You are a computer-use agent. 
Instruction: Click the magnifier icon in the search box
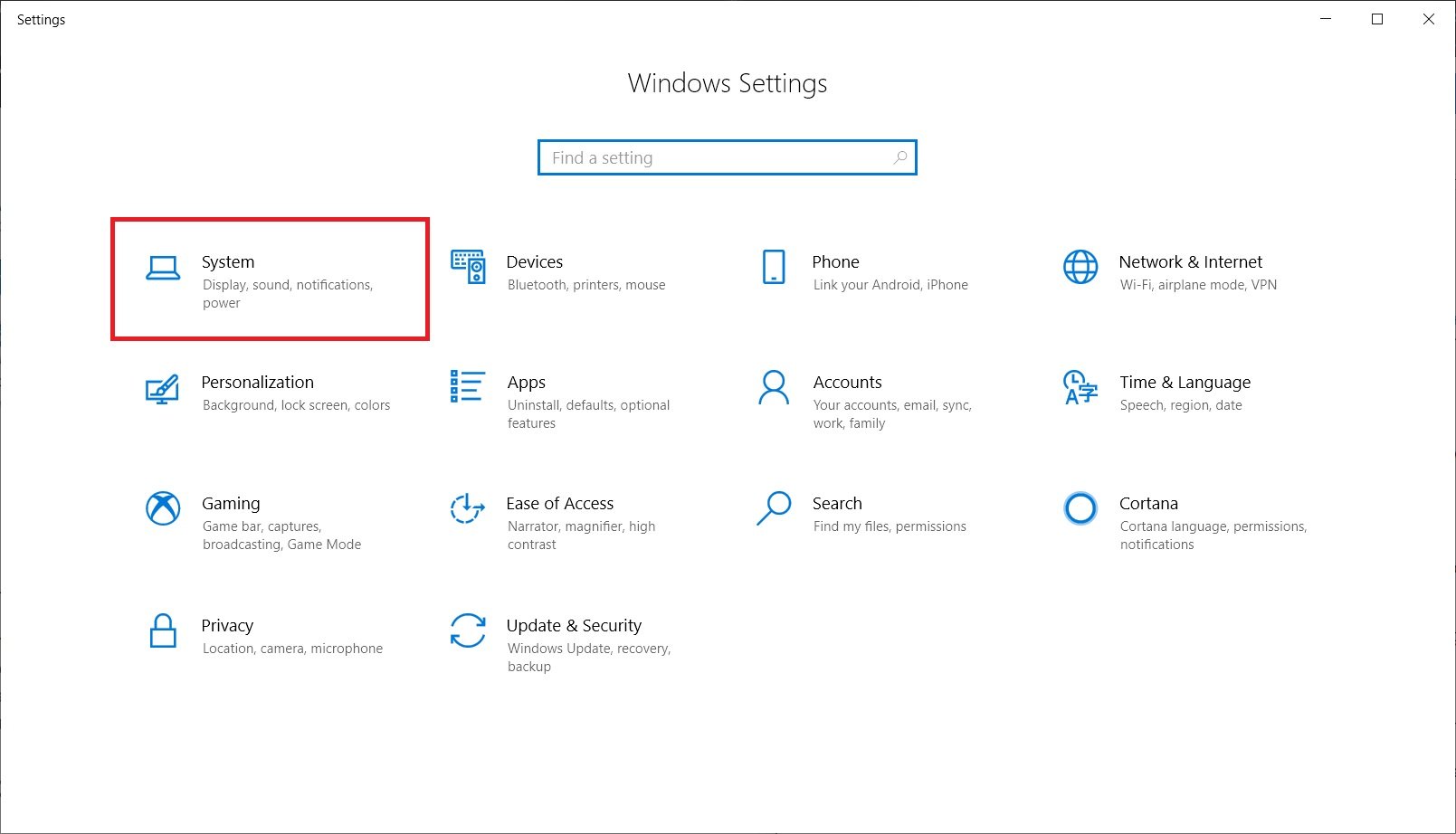click(900, 157)
